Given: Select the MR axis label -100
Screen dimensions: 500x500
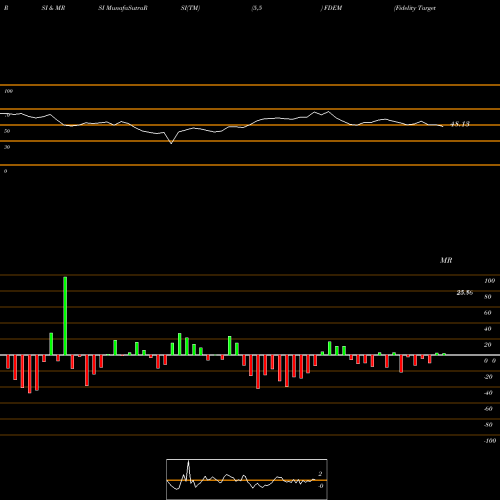Looking at the screenshot, I should click(x=490, y=441).
